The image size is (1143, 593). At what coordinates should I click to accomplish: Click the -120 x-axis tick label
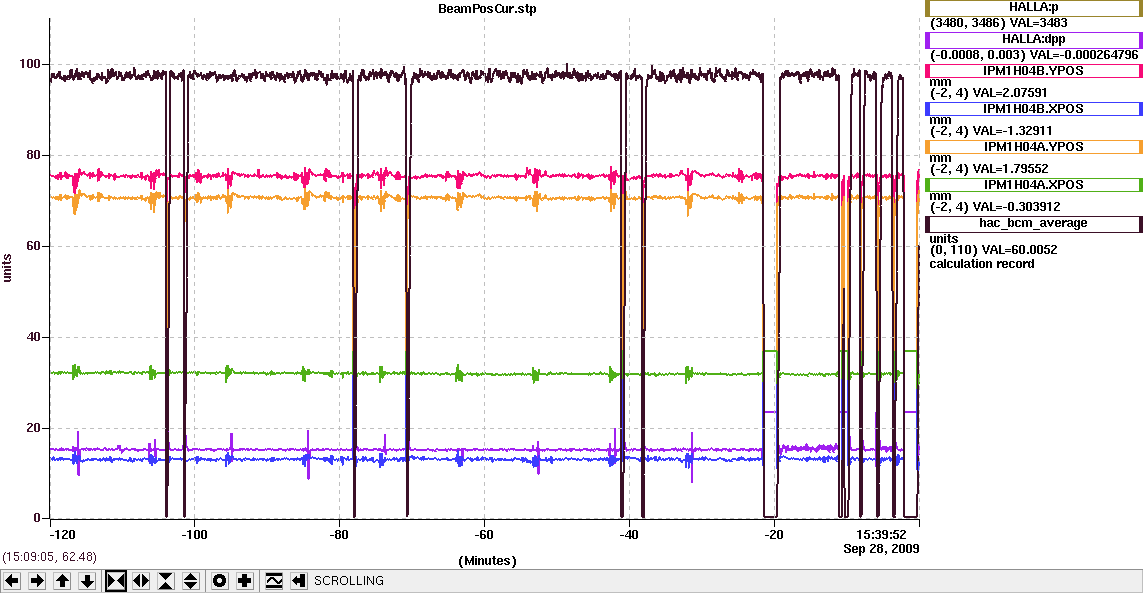click(62, 535)
